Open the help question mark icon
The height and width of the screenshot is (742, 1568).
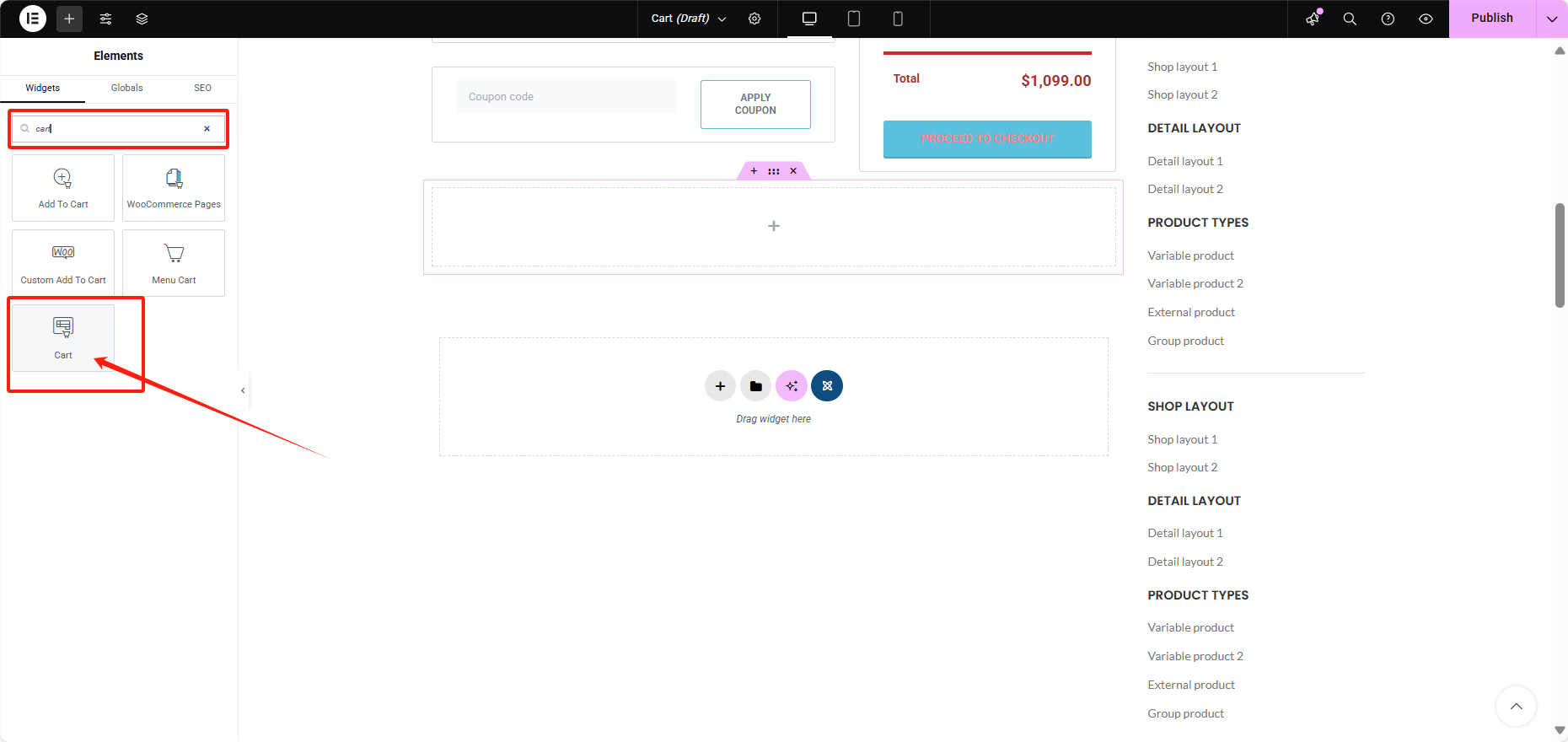pos(1388,19)
